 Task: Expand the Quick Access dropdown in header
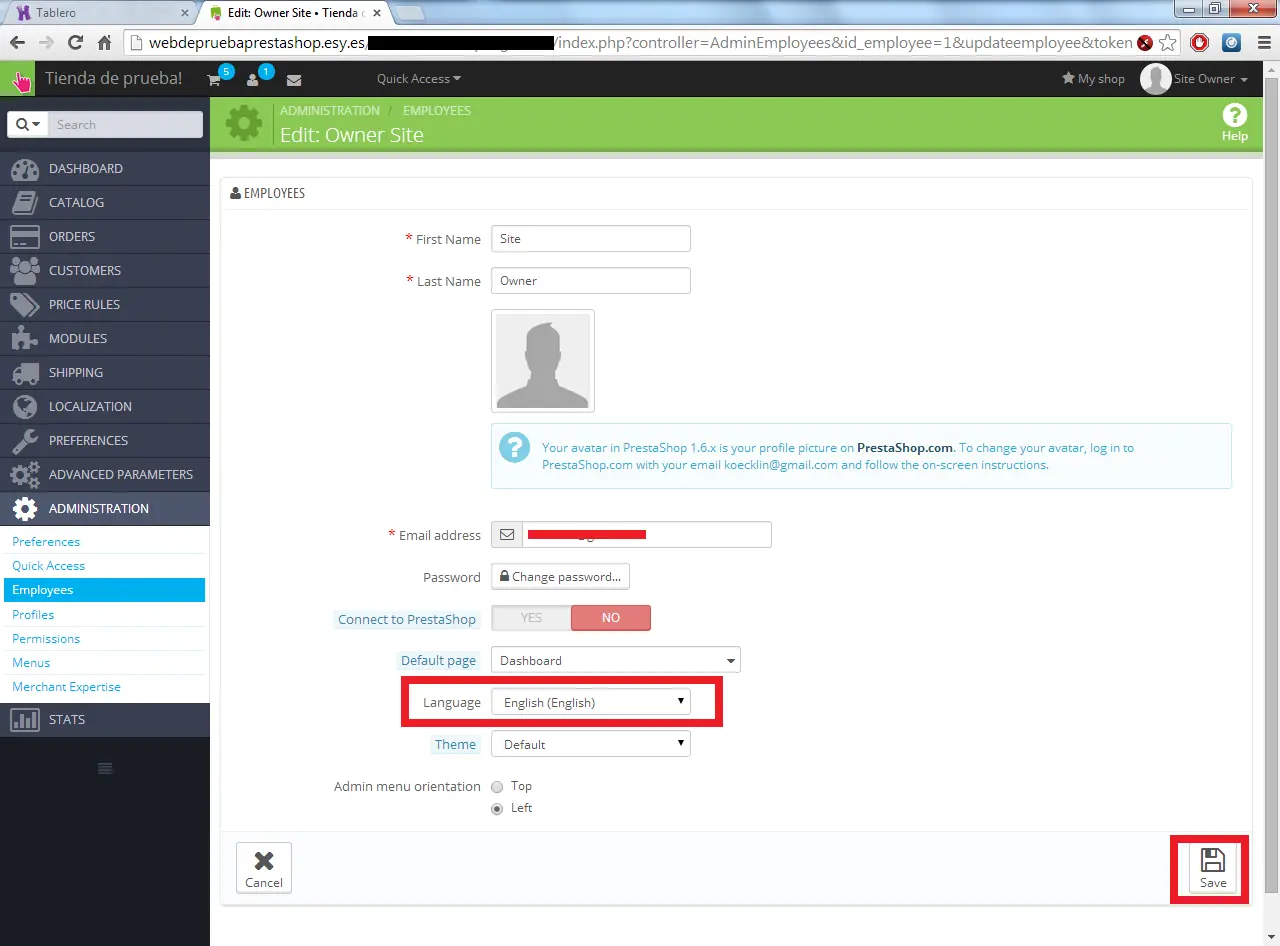[419, 79]
